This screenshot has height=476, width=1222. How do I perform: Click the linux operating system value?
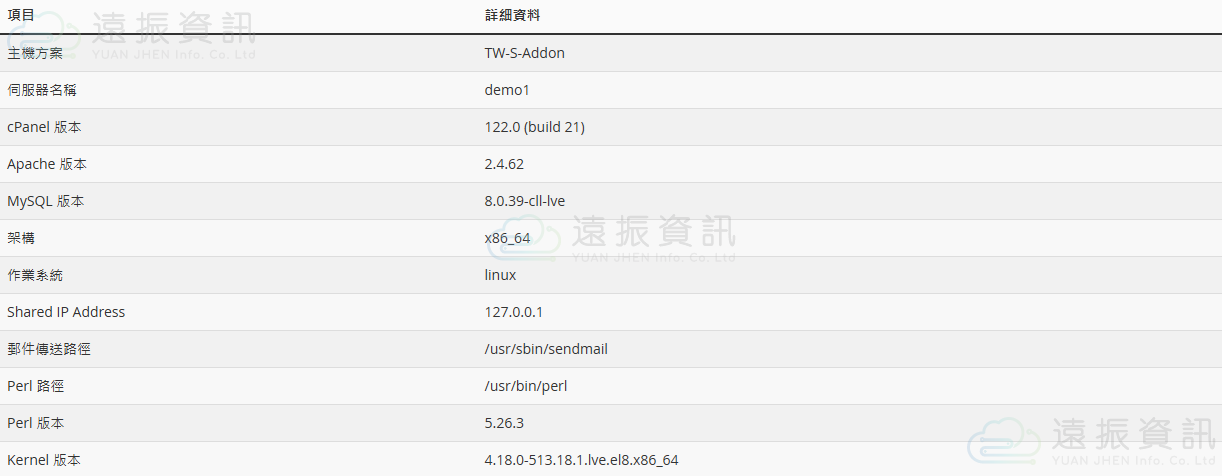pyautogui.click(x=500, y=275)
